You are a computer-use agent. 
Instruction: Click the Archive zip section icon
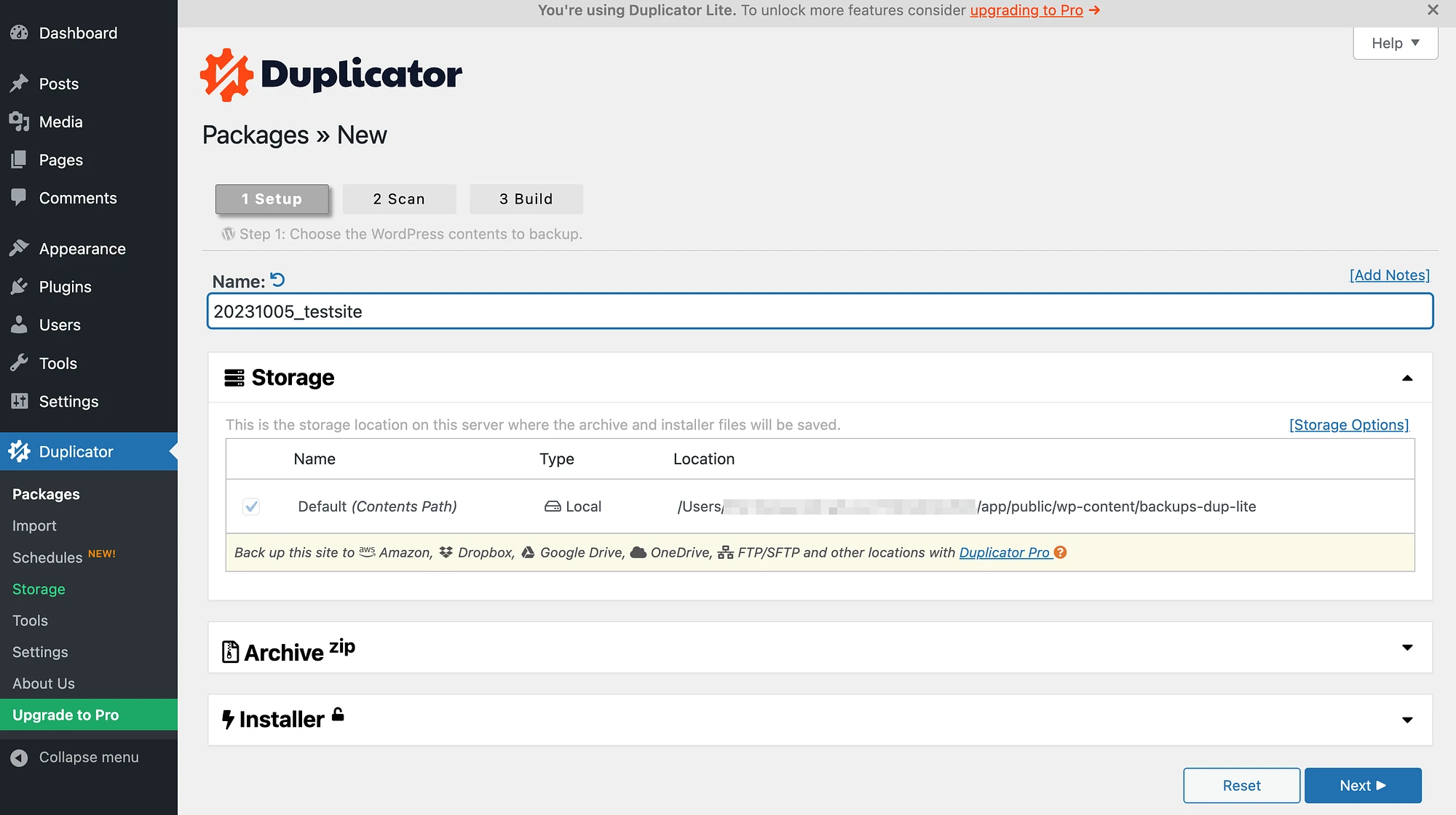click(x=229, y=650)
